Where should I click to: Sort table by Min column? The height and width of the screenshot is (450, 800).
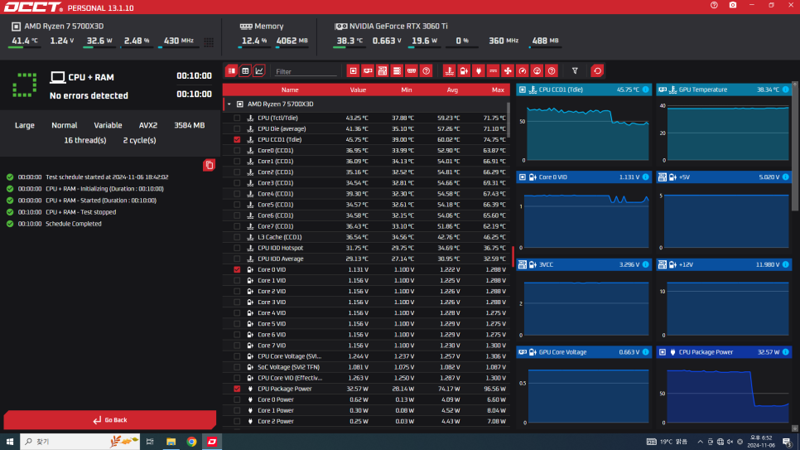point(406,90)
